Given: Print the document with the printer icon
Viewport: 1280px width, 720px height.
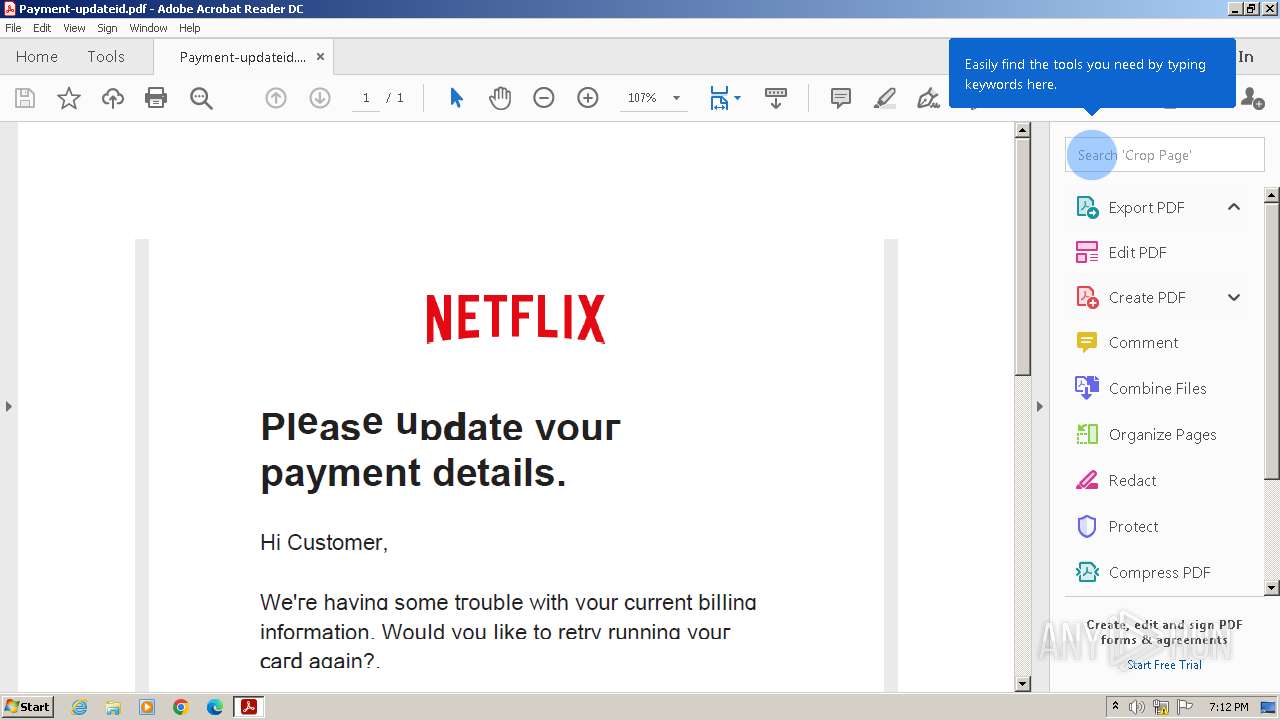Looking at the screenshot, I should point(156,98).
